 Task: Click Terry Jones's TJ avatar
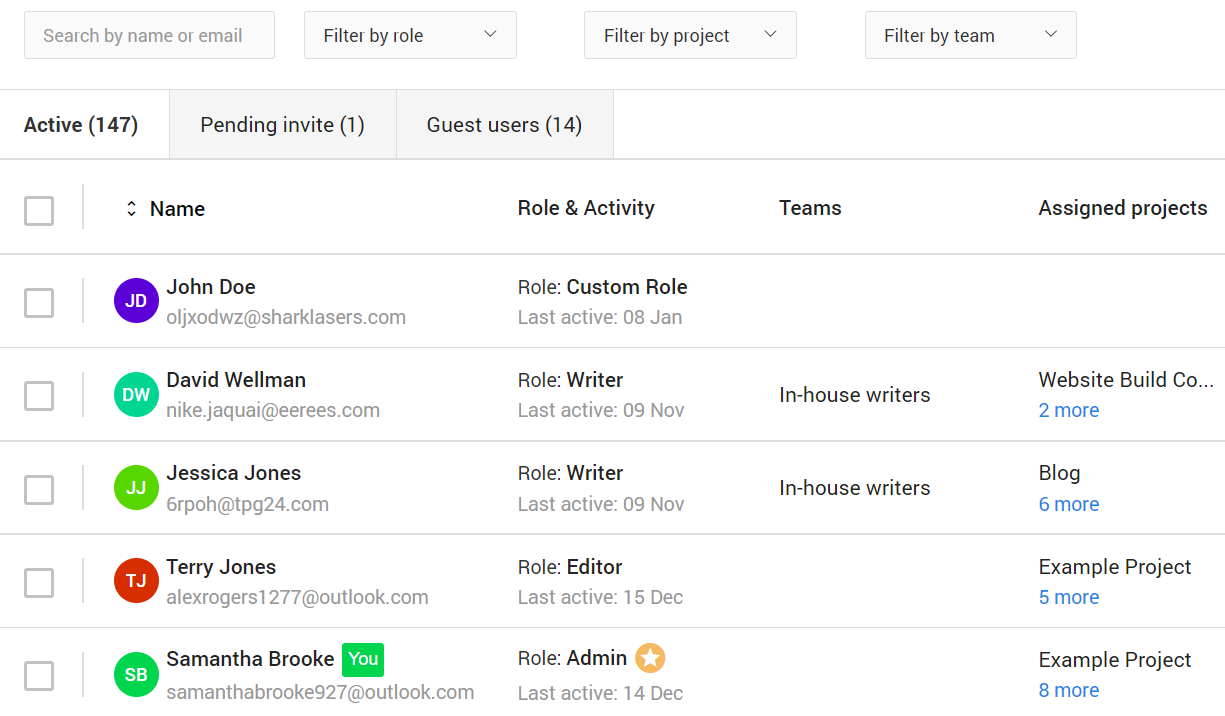tap(136, 581)
